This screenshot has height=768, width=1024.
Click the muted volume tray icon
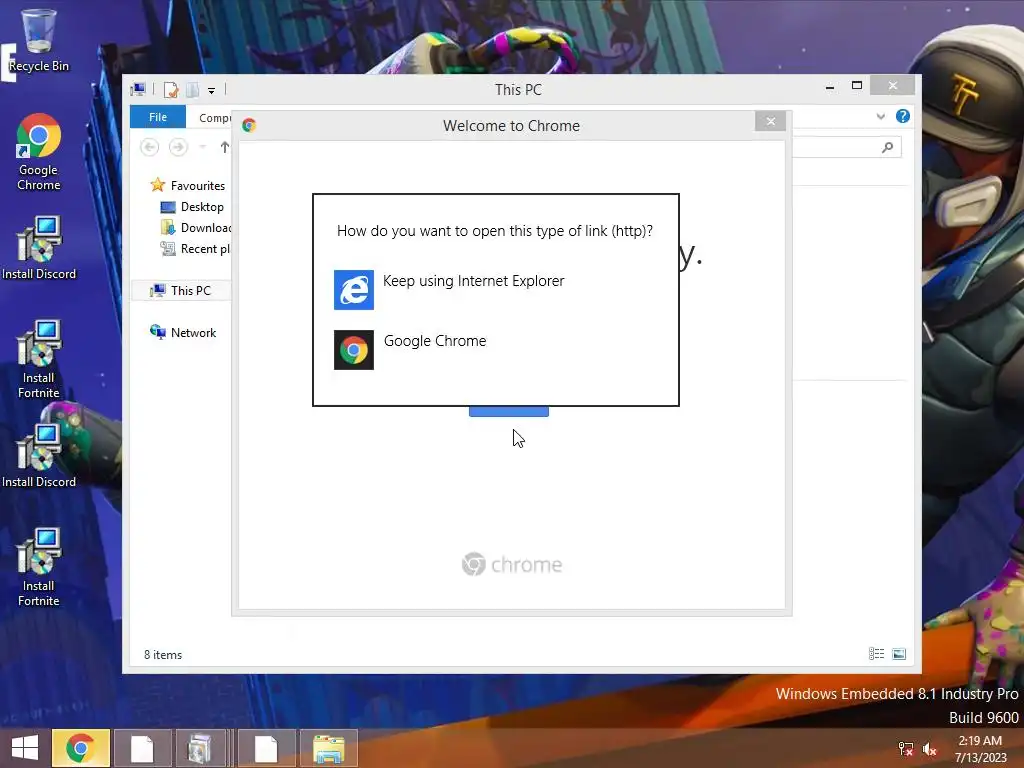point(930,749)
